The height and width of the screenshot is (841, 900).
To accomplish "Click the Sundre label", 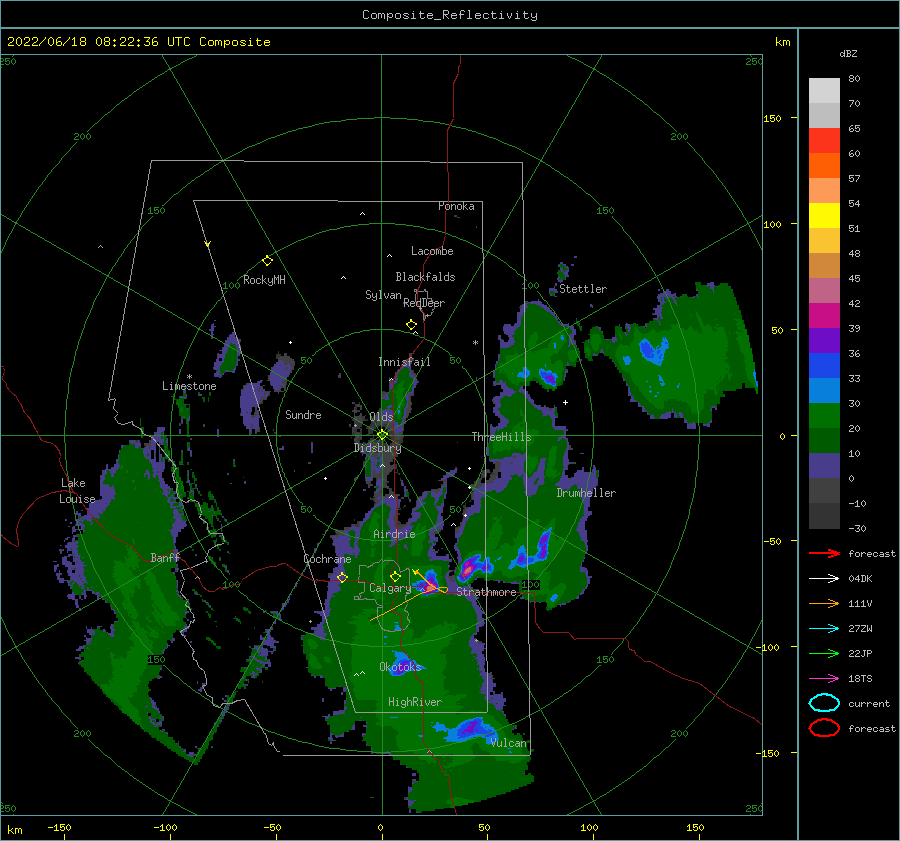I will tap(303, 414).
